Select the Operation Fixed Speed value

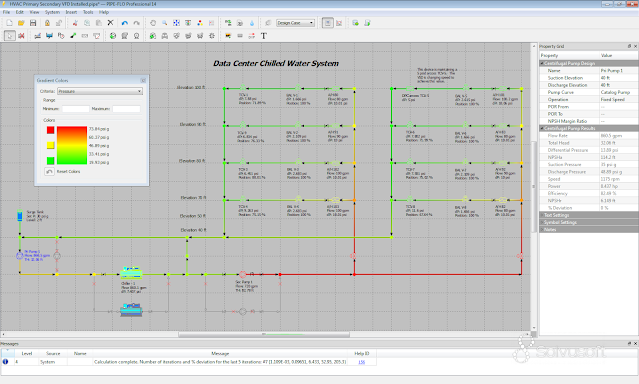click(x=618, y=100)
